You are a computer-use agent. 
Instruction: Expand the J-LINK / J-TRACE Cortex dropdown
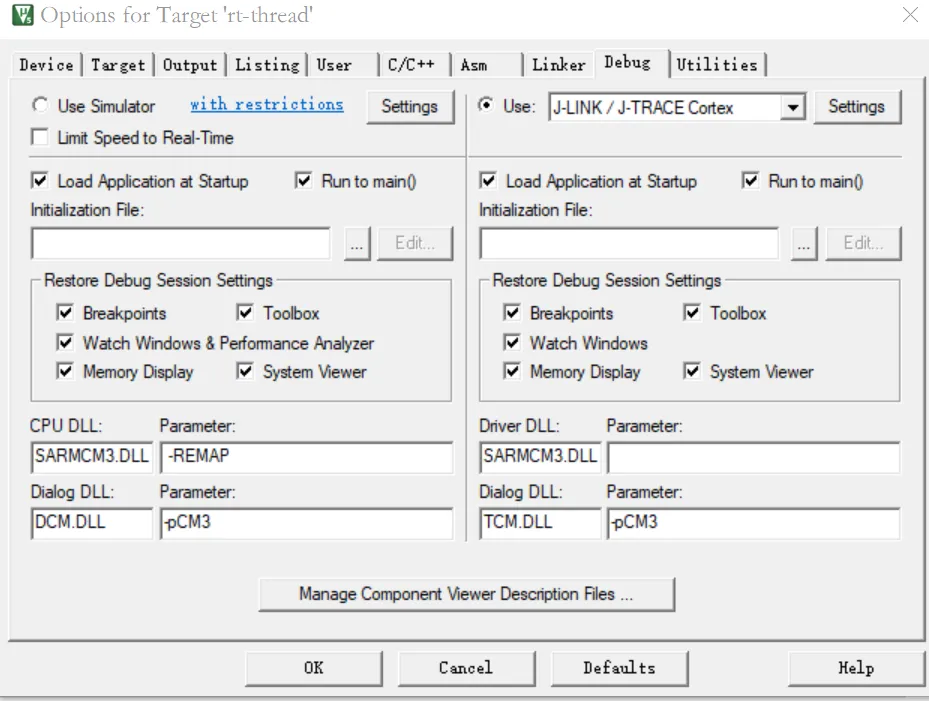(x=792, y=107)
